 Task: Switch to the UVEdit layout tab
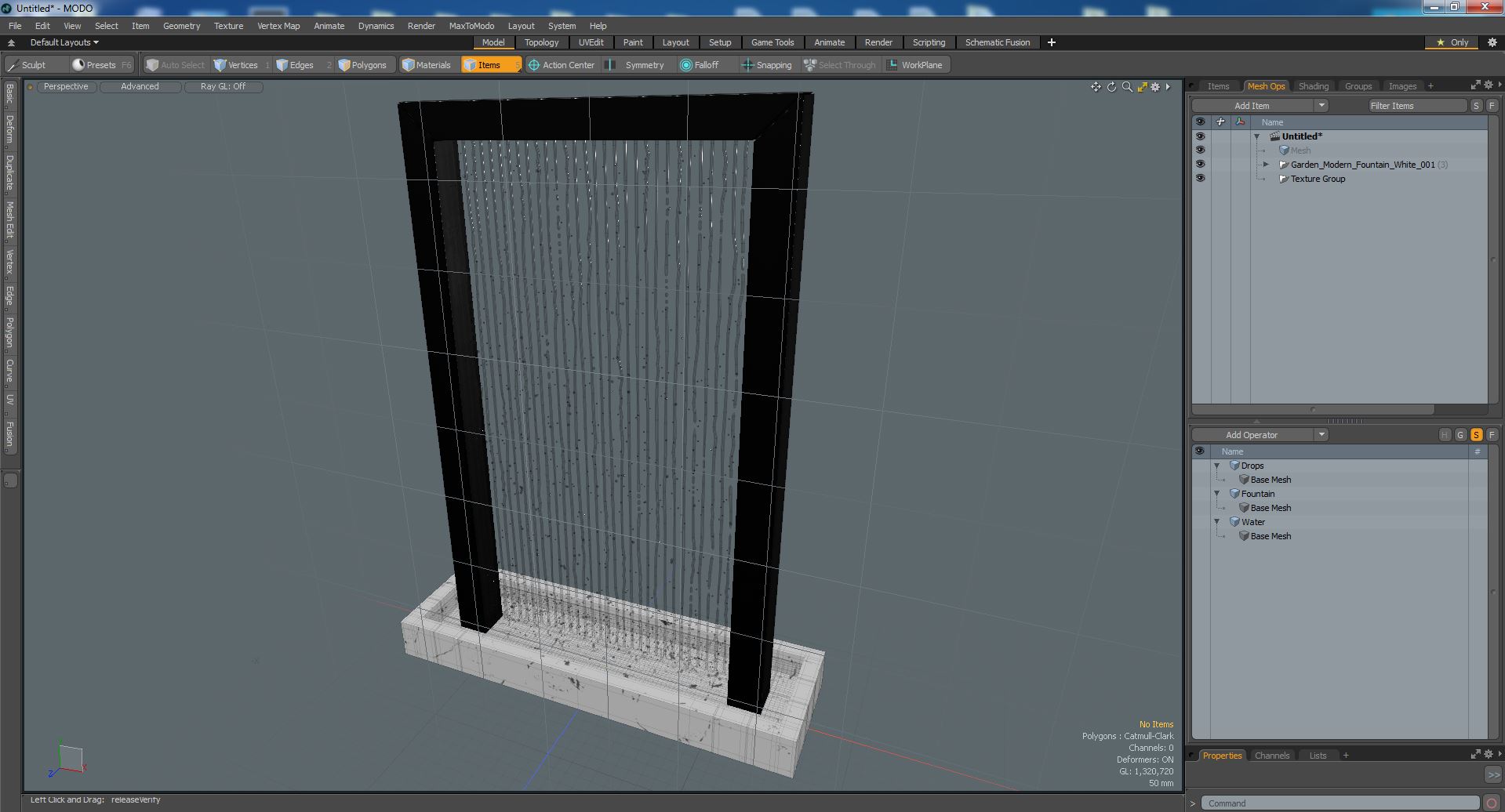(x=591, y=42)
